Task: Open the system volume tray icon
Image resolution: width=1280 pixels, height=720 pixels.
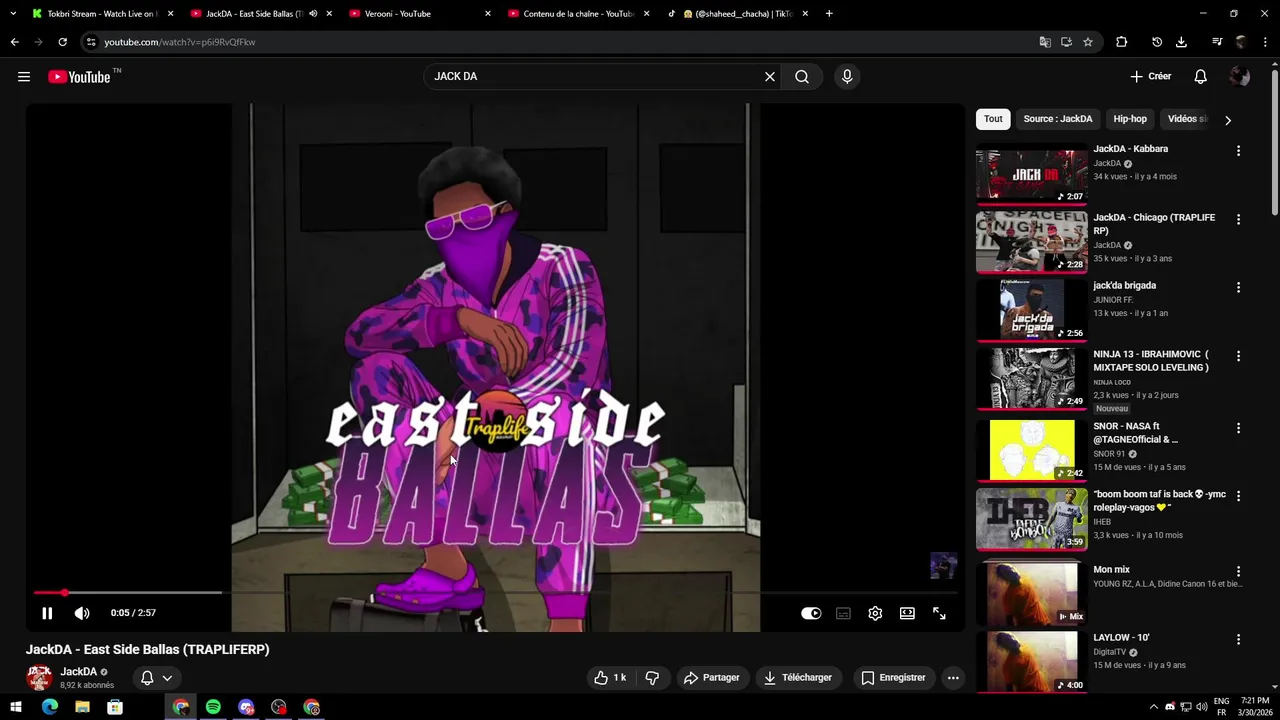Action: (x=1203, y=707)
